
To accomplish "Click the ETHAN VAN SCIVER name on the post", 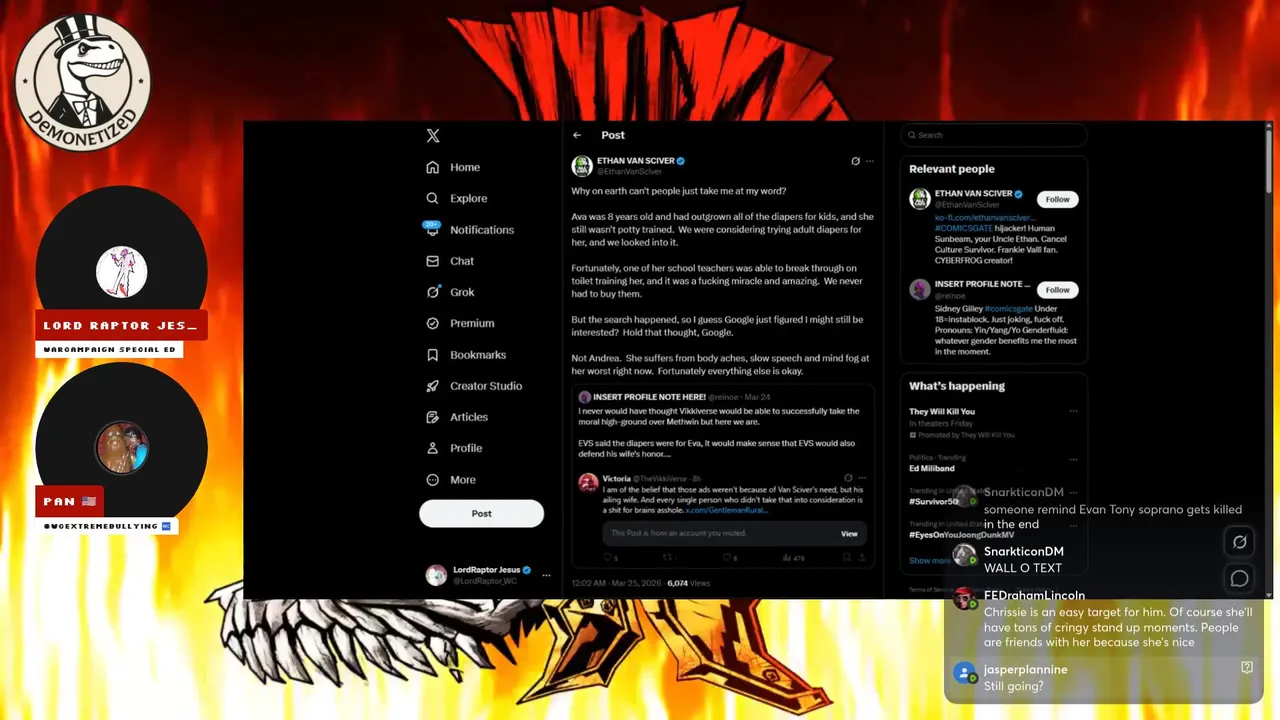I will [x=635, y=160].
